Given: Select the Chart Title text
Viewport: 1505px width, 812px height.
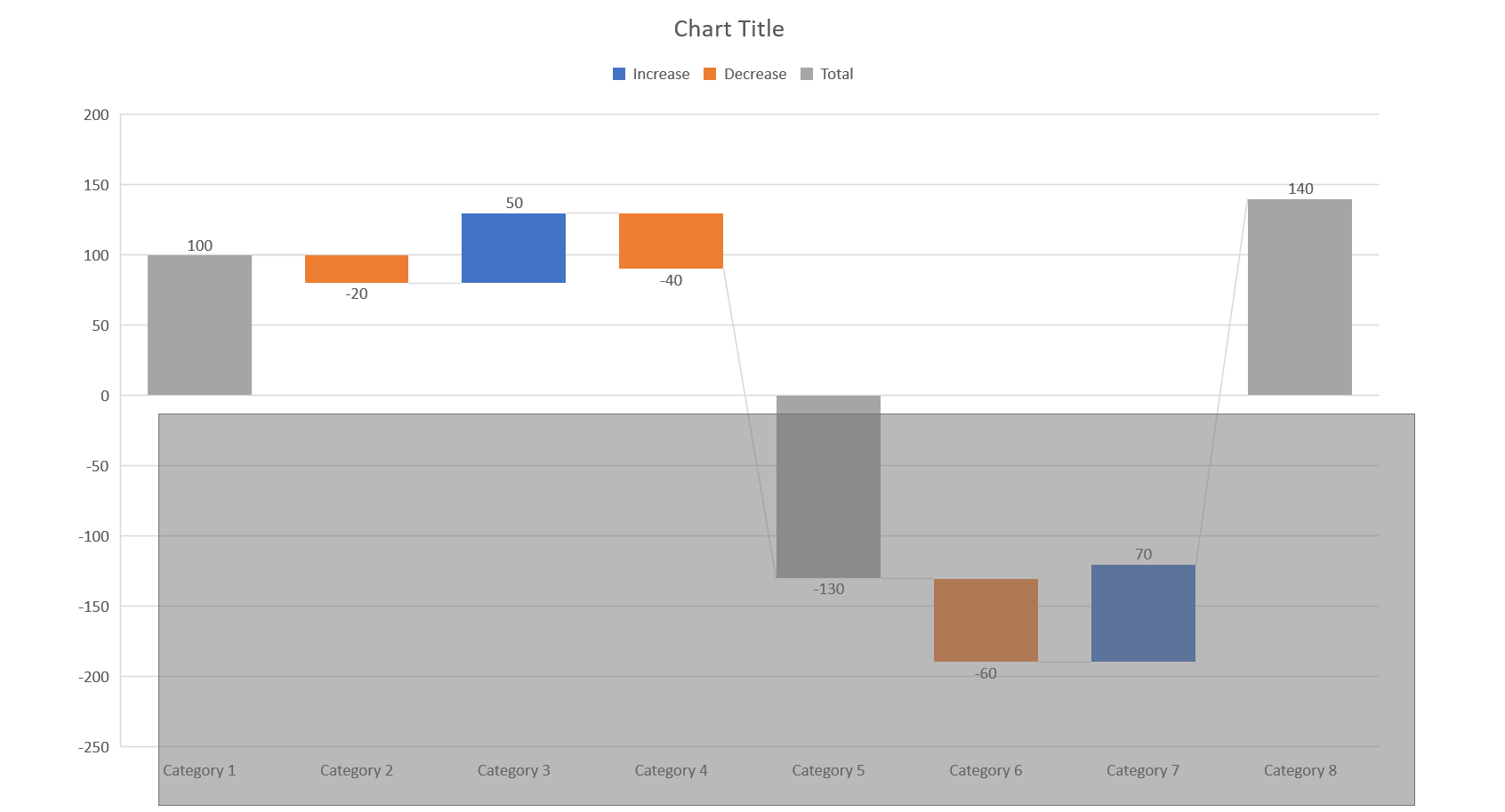Looking at the screenshot, I should [728, 29].
